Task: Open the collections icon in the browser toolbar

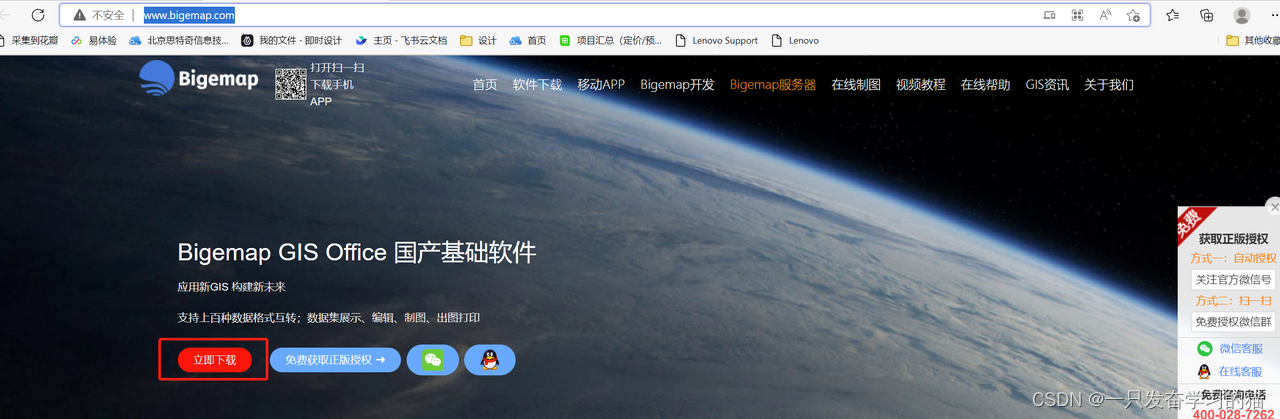Action: tap(1207, 15)
